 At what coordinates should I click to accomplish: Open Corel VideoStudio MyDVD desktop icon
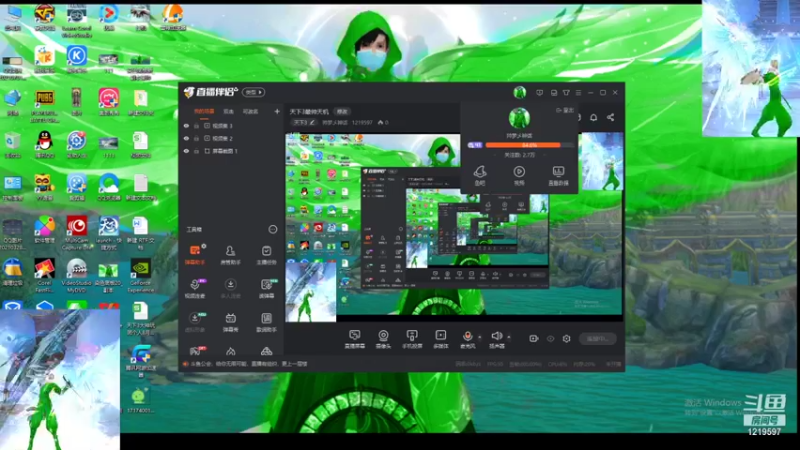click(77, 276)
